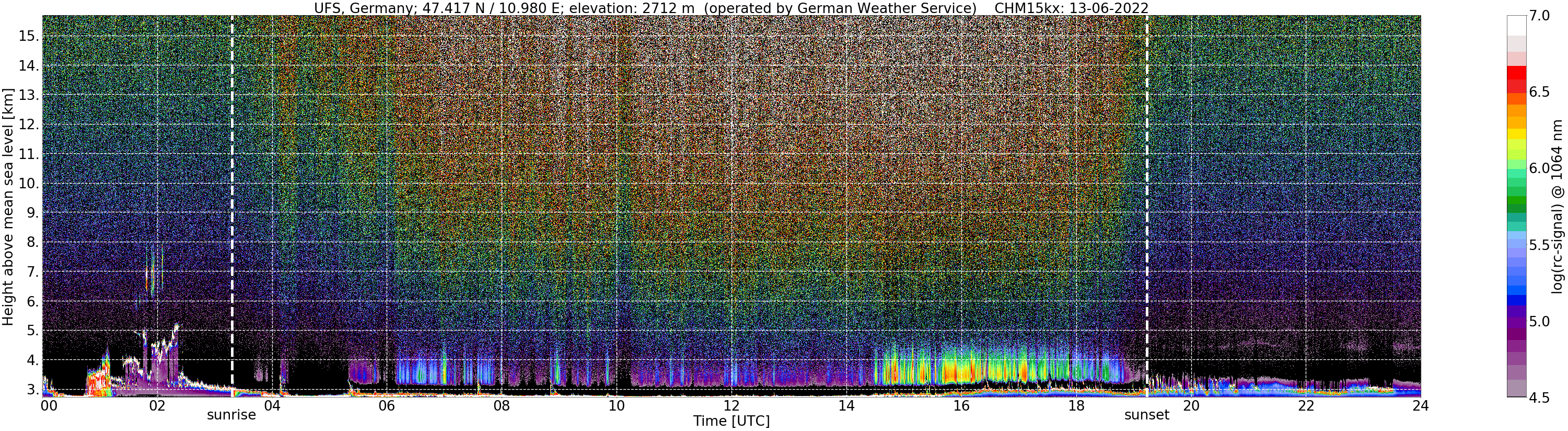This screenshot has width=1568, height=431.
Task: Click the 'sunset' label below the axis
Action: pyautogui.click(x=1147, y=416)
